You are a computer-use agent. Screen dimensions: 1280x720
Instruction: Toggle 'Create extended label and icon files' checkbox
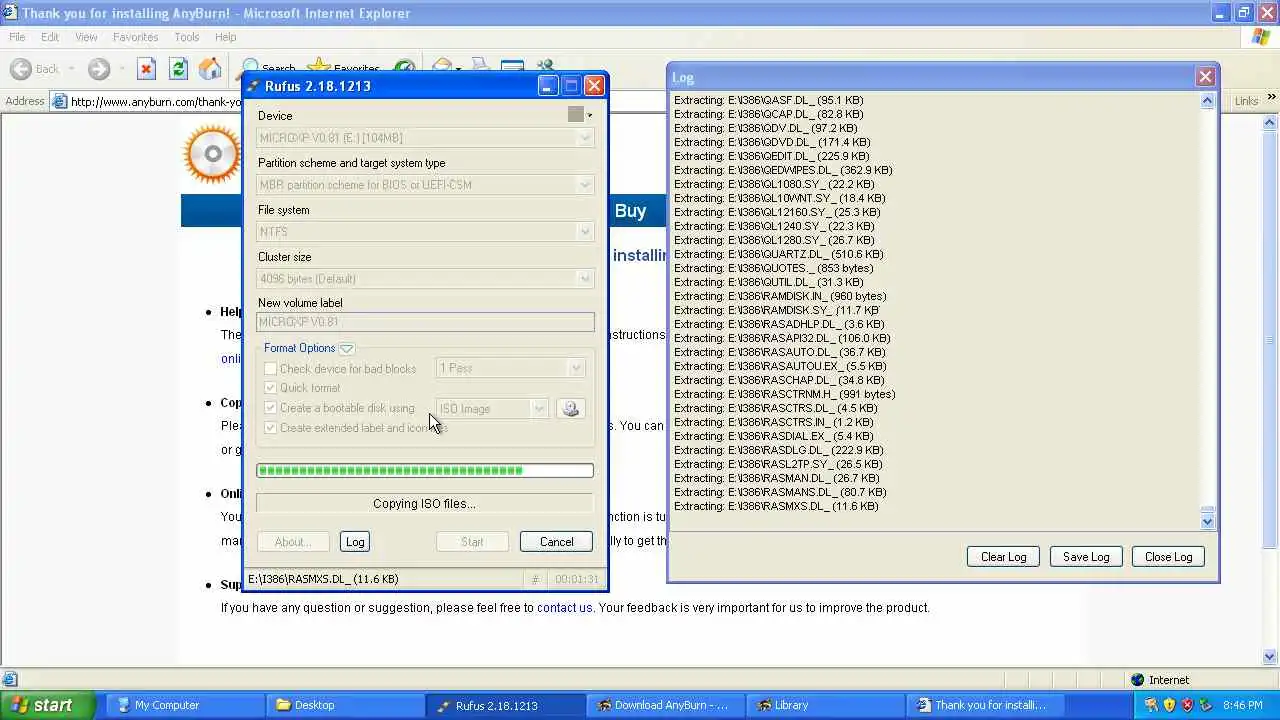click(x=270, y=428)
